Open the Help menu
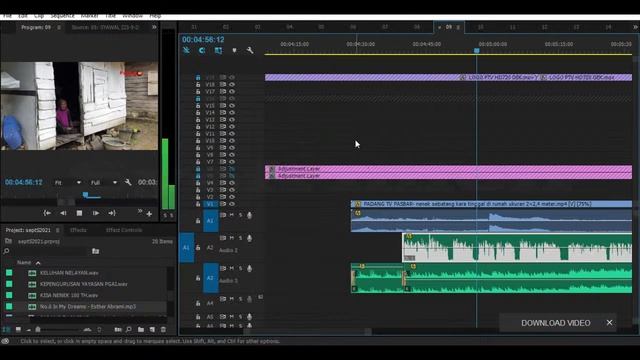Image resolution: width=640 pixels, height=360 pixels. click(x=155, y=16)
